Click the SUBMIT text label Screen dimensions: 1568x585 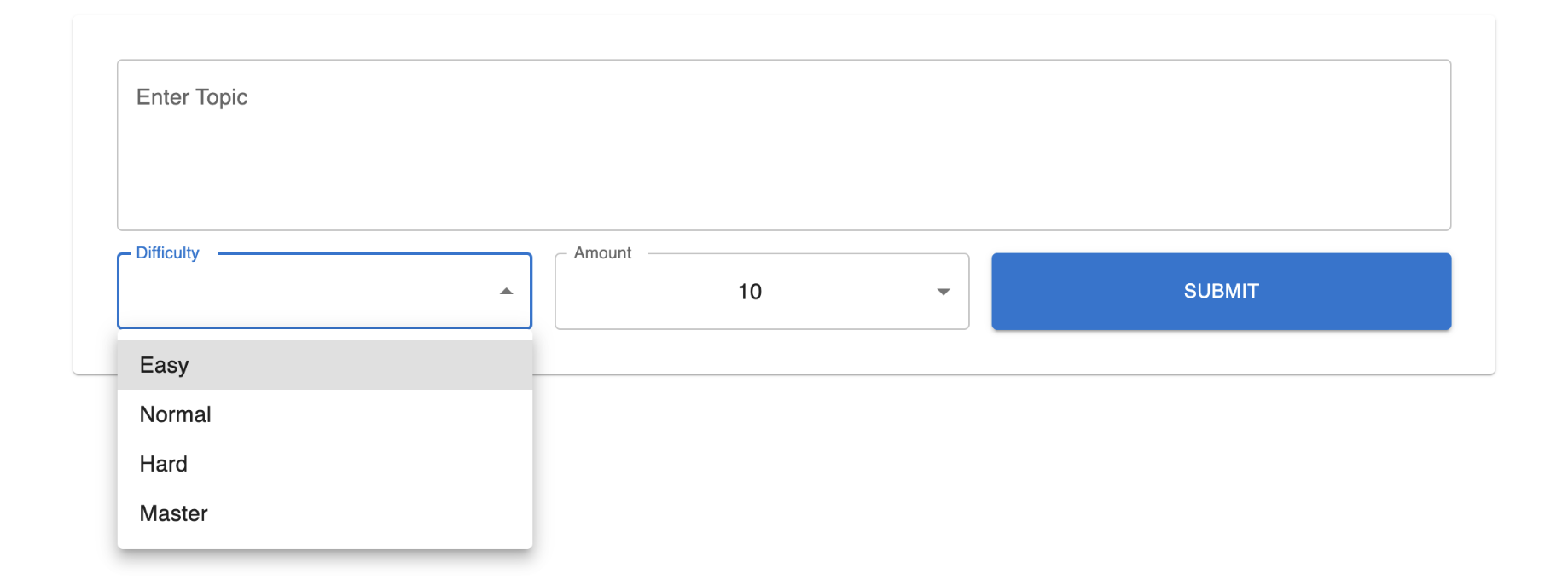pos(1221,292)
